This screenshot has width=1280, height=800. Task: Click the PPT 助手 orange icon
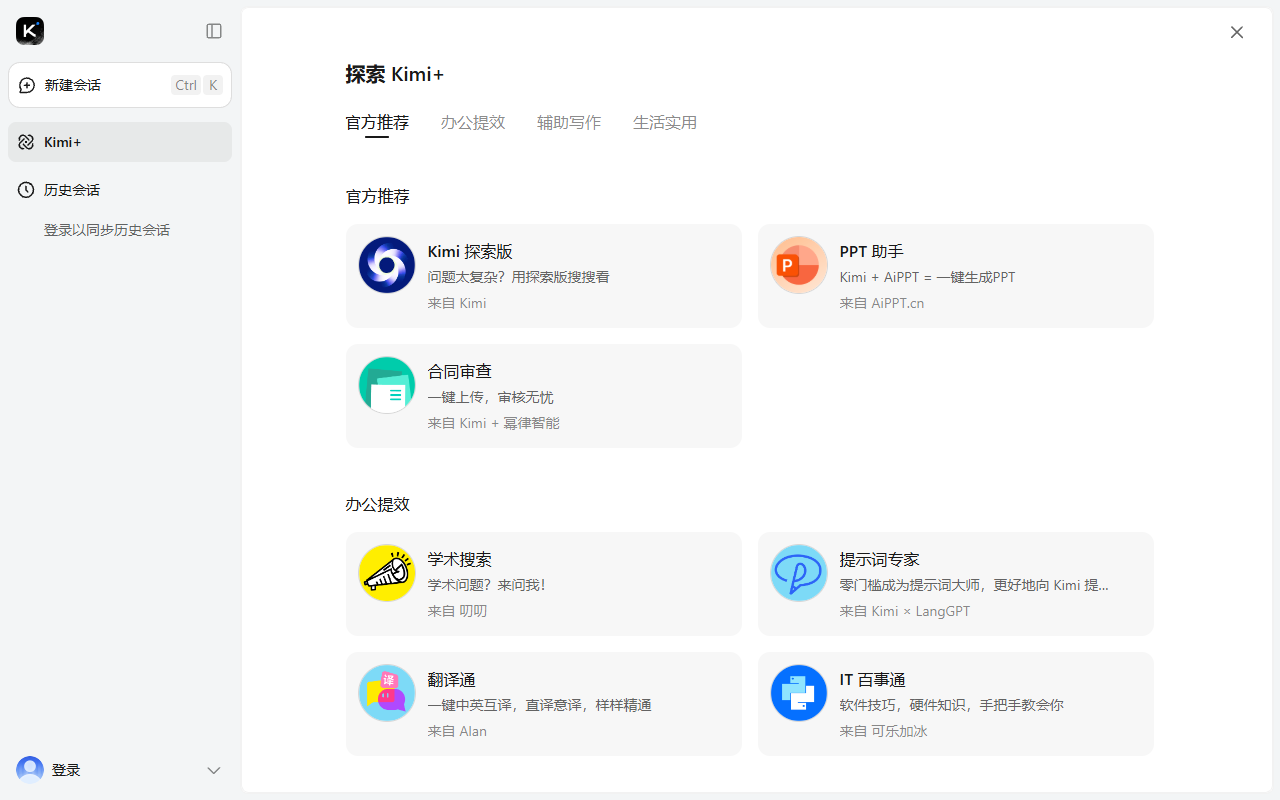click(799, 265)
